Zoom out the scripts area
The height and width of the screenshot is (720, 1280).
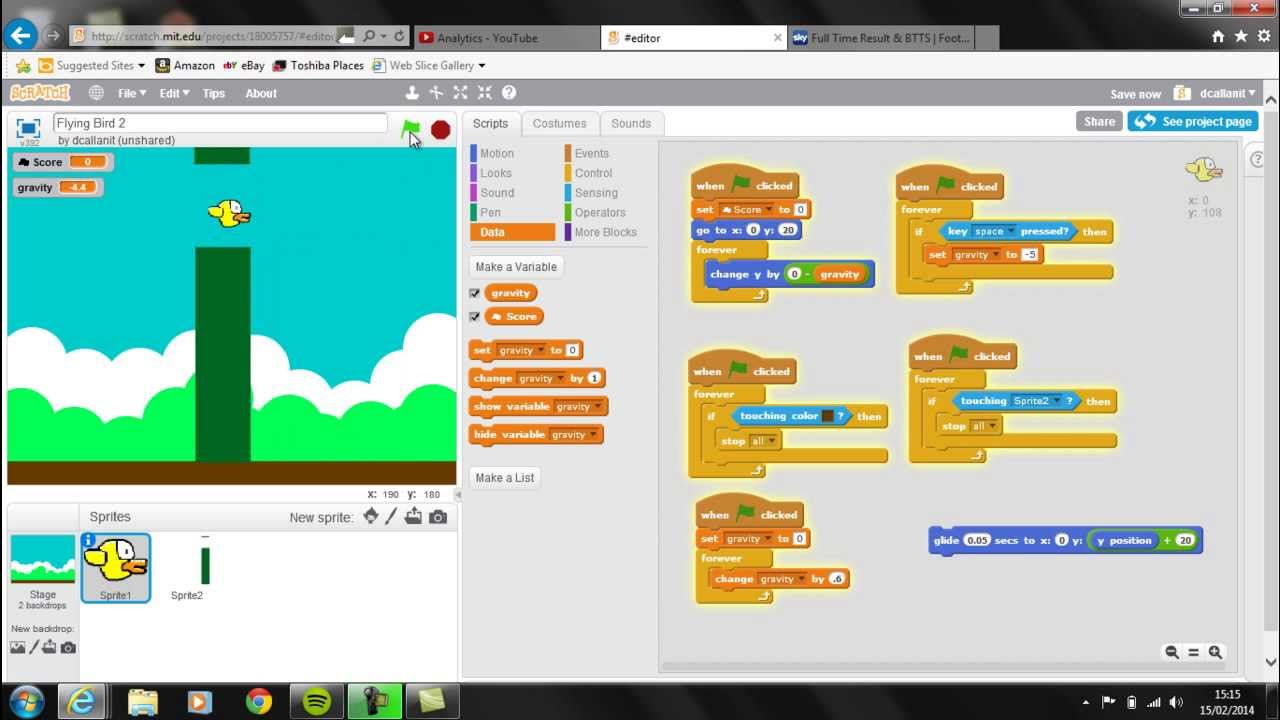(x=1172, y=652)
